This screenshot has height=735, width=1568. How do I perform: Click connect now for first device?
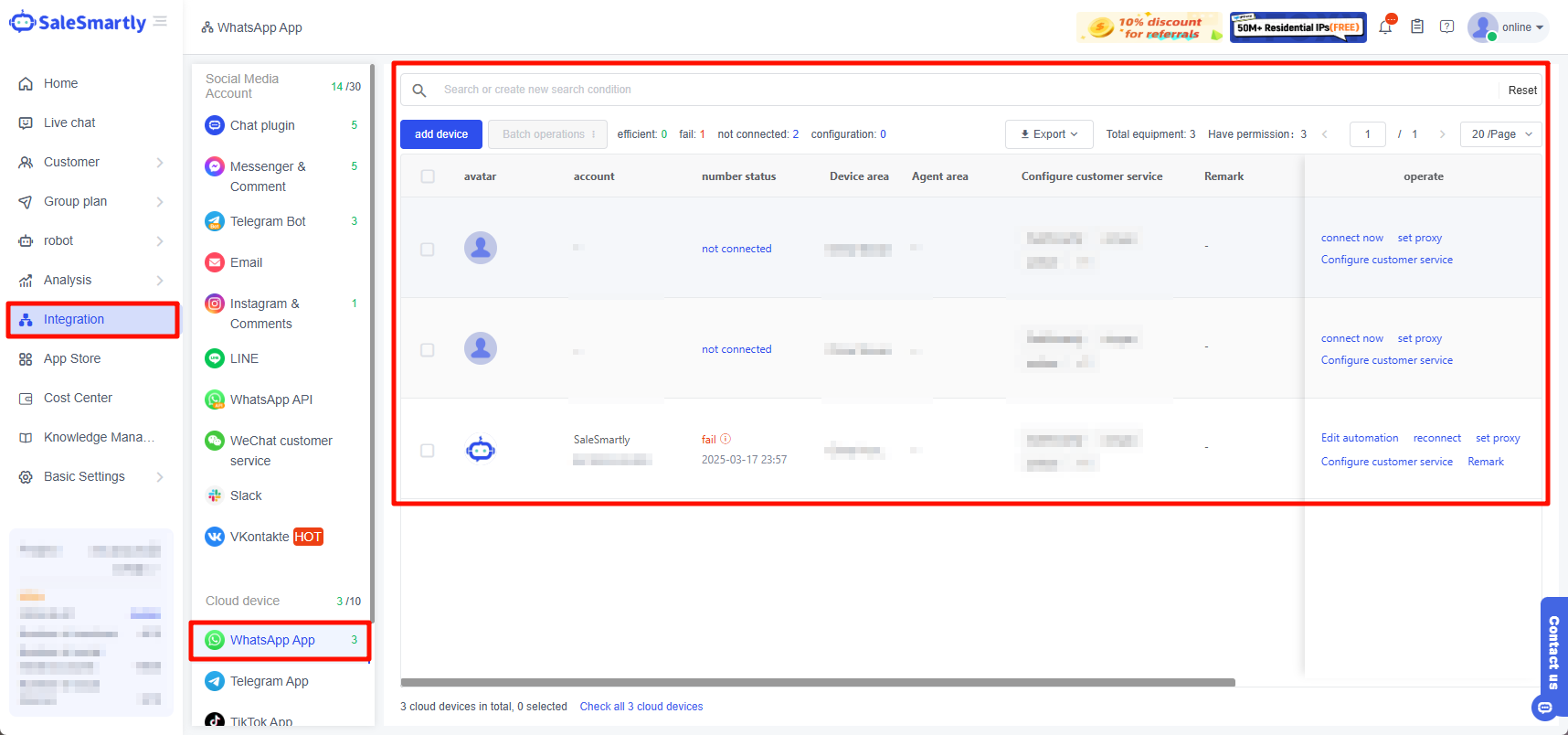point(1351,238)
